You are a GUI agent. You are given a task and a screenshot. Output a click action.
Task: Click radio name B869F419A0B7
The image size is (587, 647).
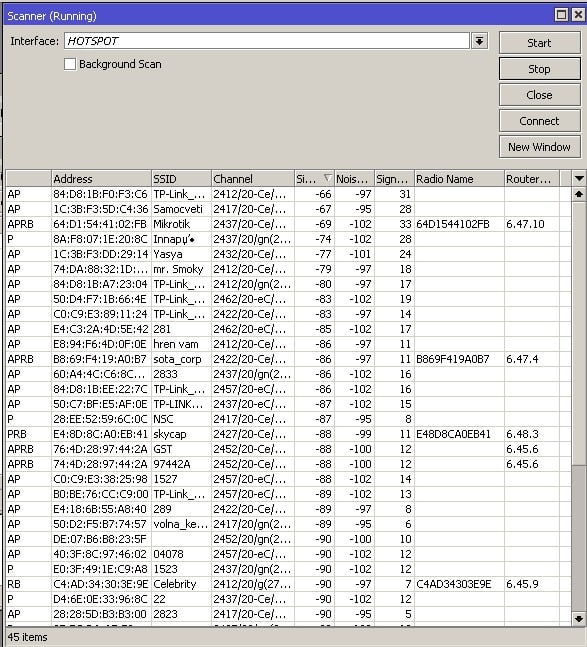[453, 359]
